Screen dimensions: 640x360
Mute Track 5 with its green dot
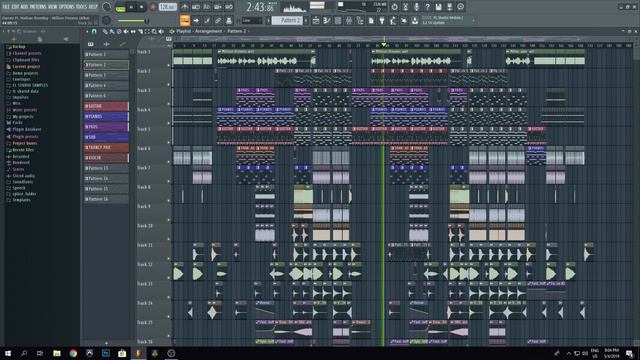(169, 142)
